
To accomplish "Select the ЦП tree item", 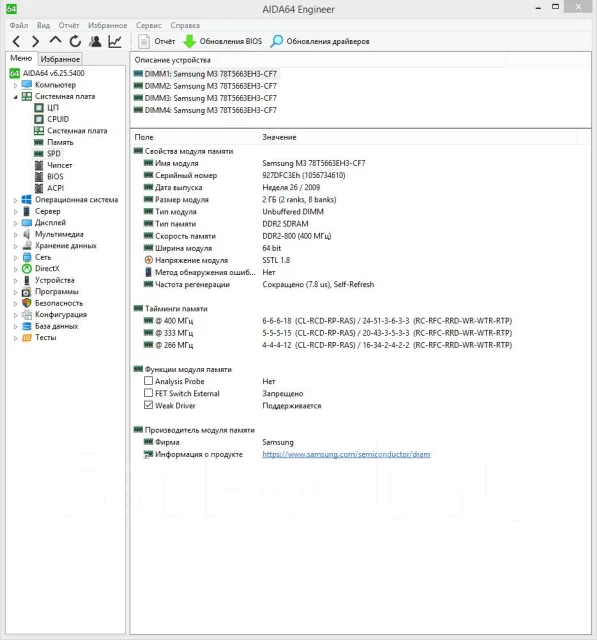I will [53, 108].
